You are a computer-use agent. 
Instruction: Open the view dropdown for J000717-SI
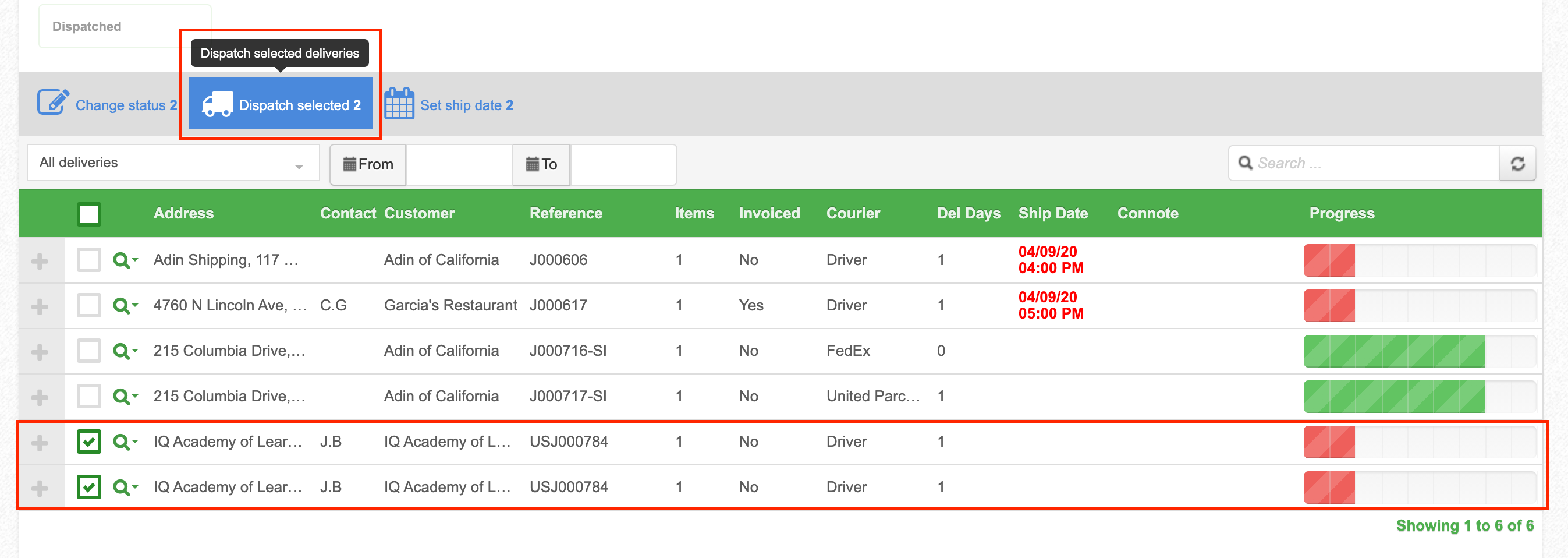click(125, 397)
